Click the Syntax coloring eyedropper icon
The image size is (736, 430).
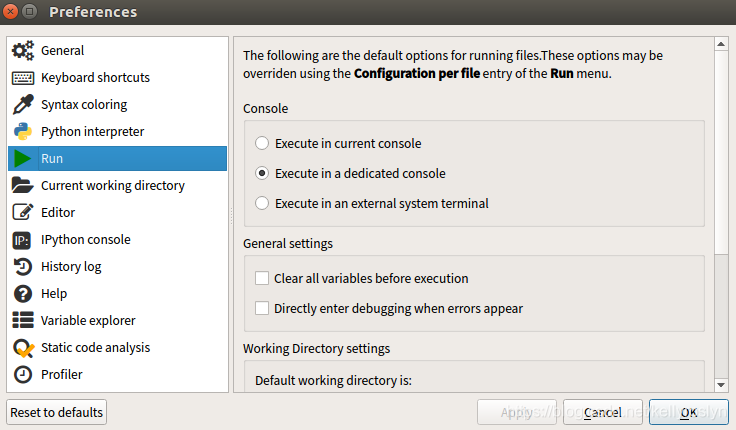[x=22, y=105]
